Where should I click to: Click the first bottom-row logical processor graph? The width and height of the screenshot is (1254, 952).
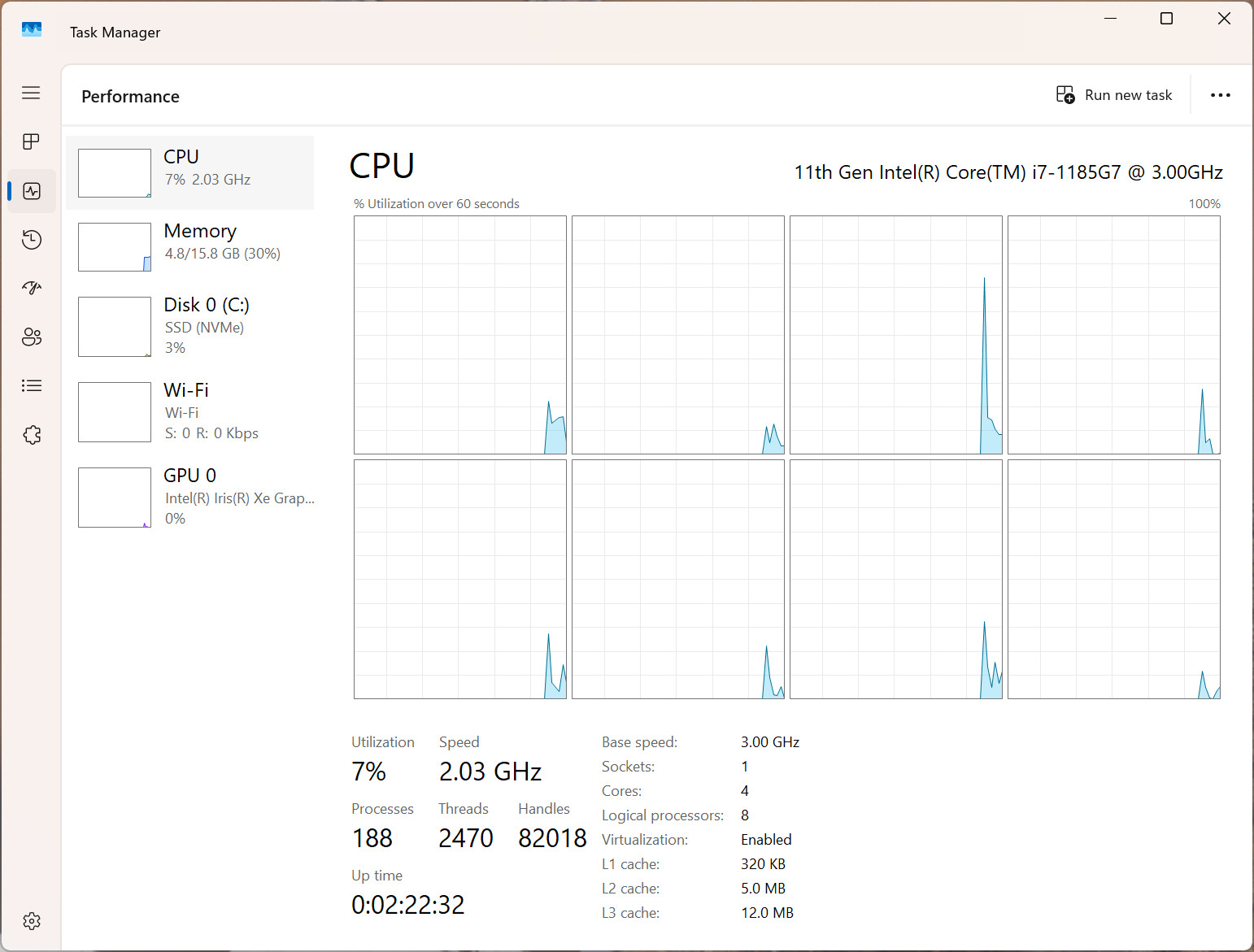pos(460,579)
